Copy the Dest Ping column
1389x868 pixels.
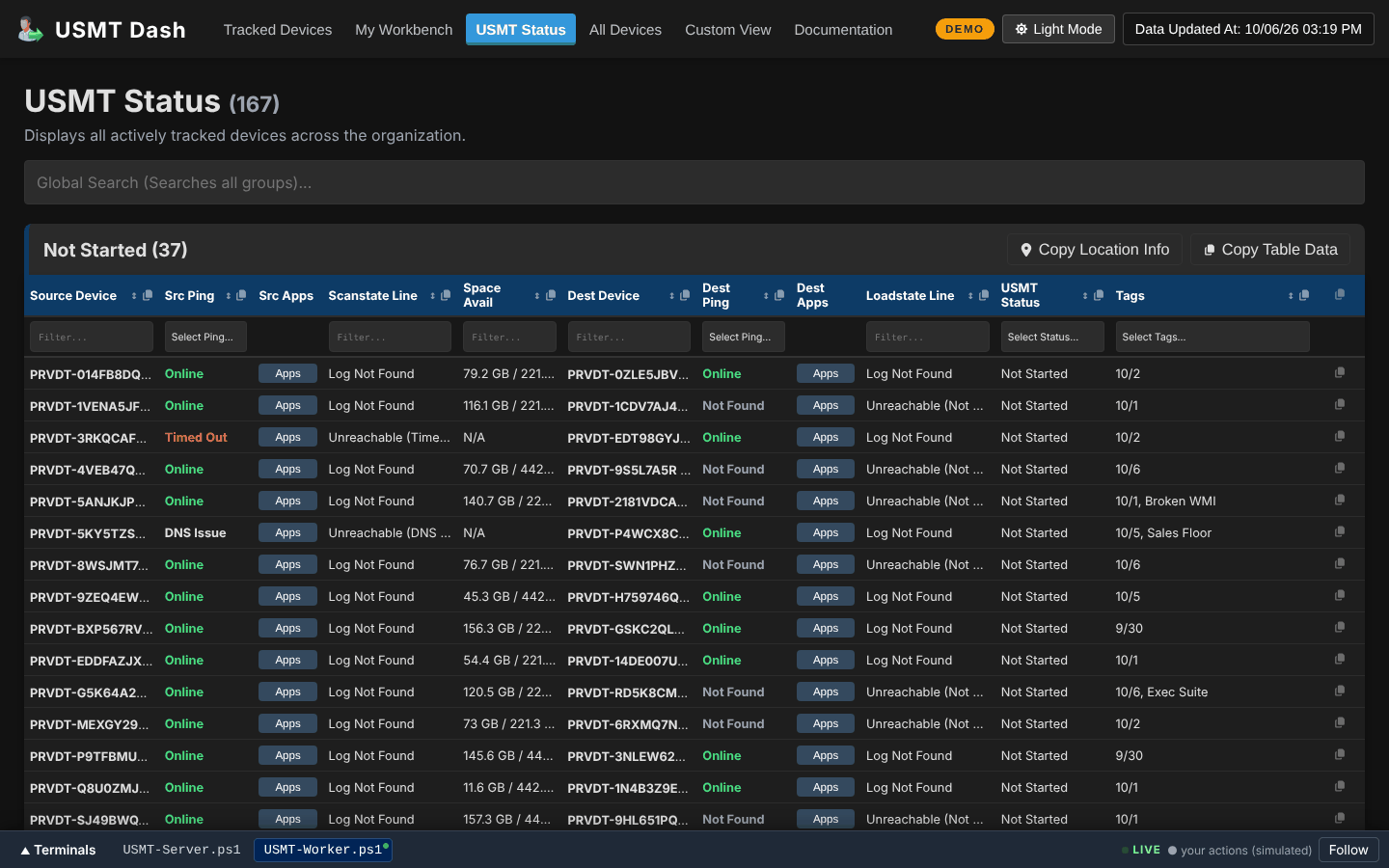coord(779,296)
